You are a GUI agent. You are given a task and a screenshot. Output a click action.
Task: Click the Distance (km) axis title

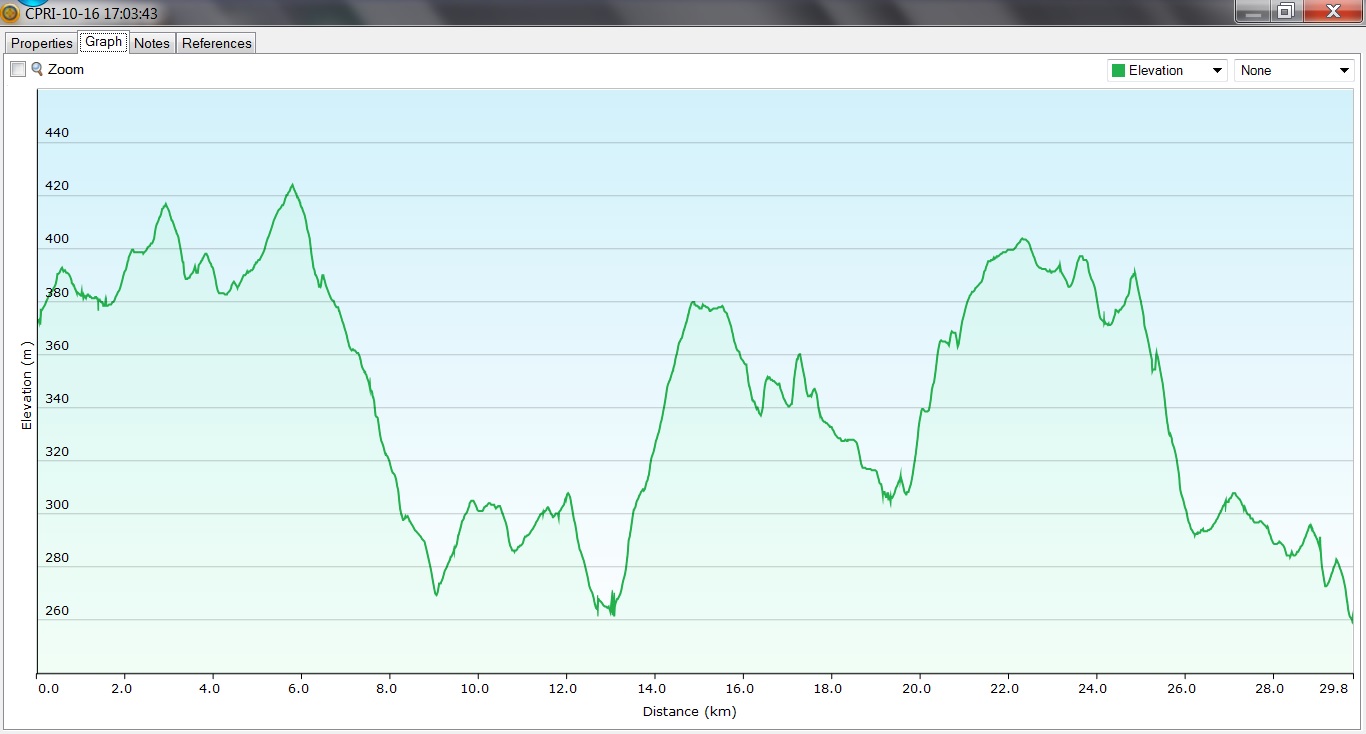point(689,712)
